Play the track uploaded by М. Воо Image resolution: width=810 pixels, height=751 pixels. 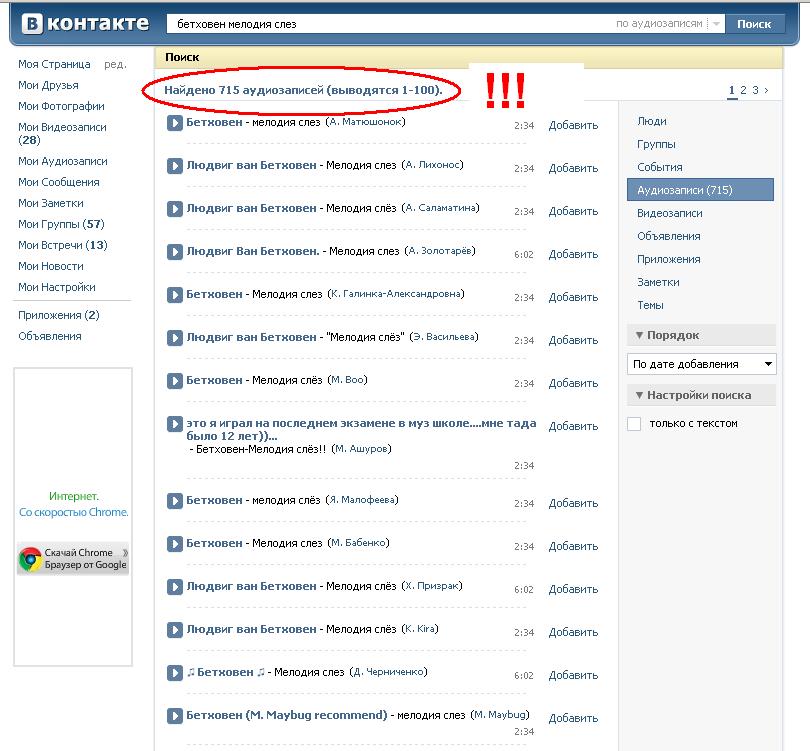tap(174, 381)
